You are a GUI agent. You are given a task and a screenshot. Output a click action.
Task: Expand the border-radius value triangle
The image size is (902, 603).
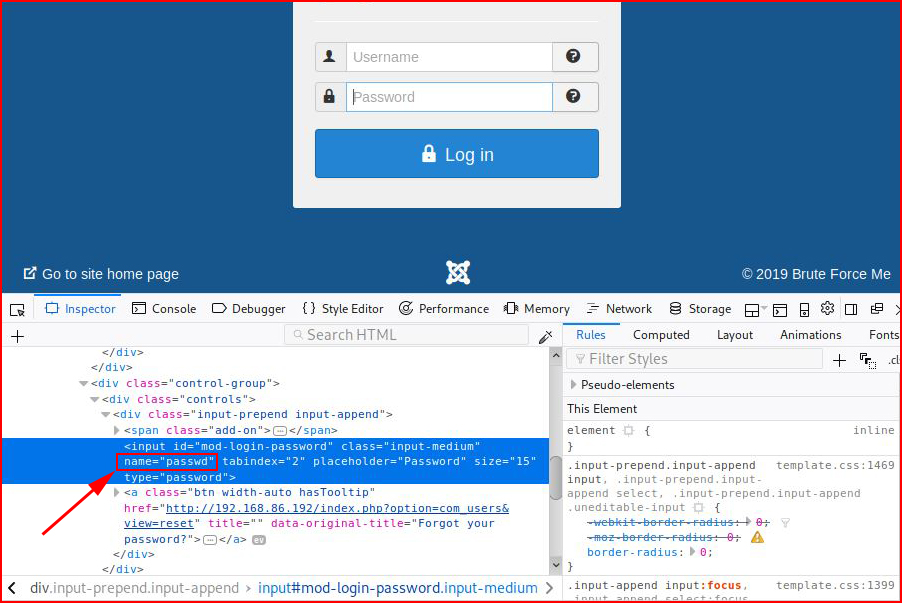[692, 552]
